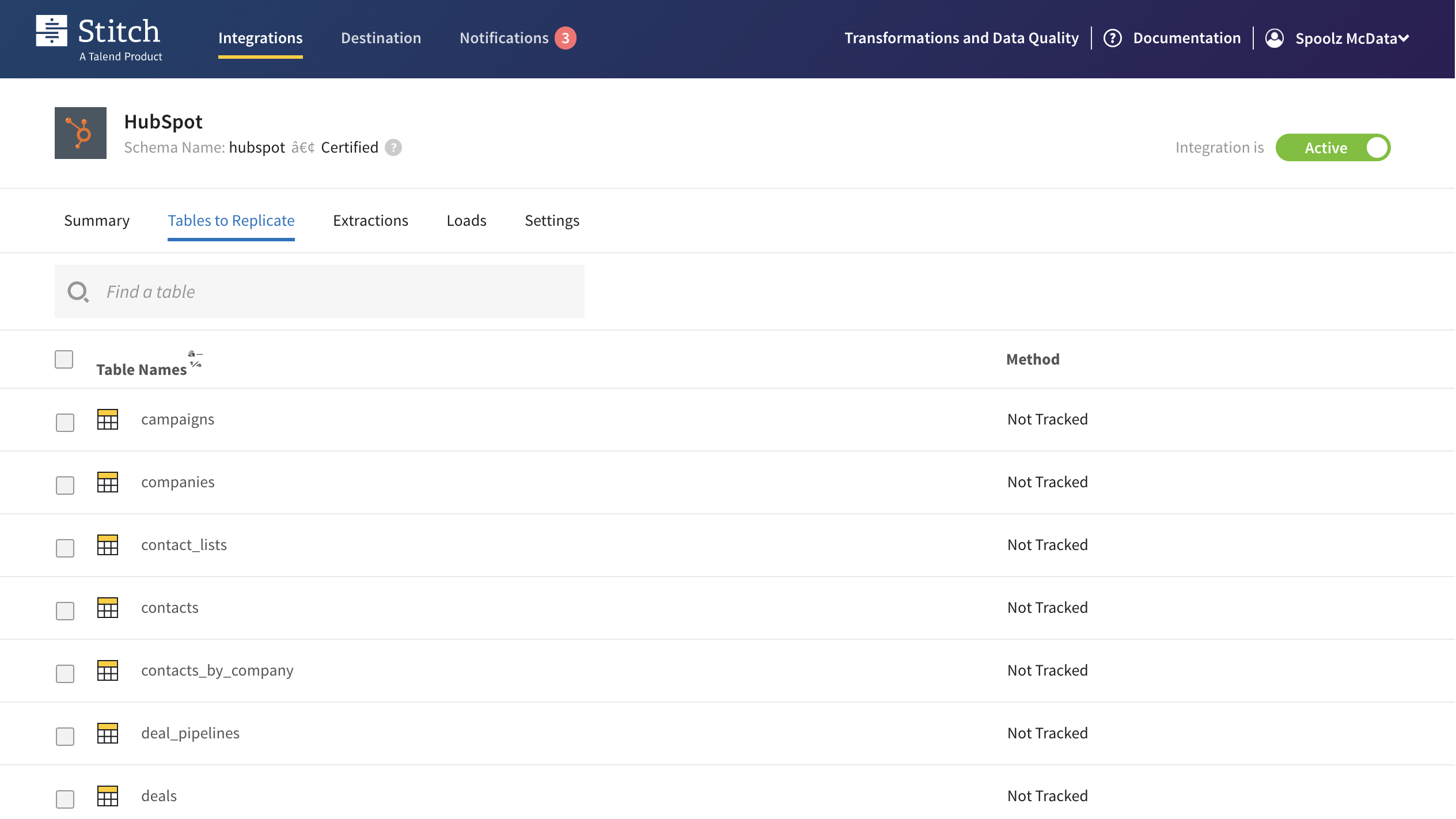This screenshot has width=1456, height=819.
Task: Click the deals table icon
Action: pos(108,796)
